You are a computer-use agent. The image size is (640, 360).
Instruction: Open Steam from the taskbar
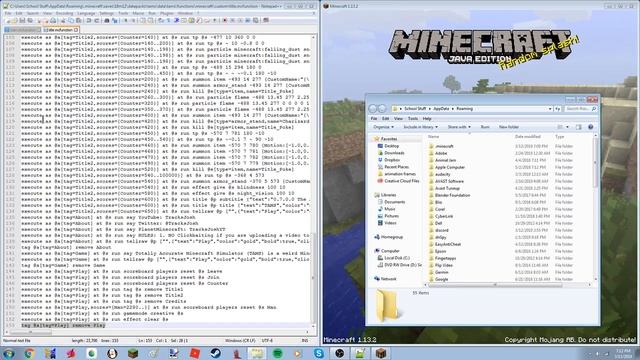coord(216,353)
